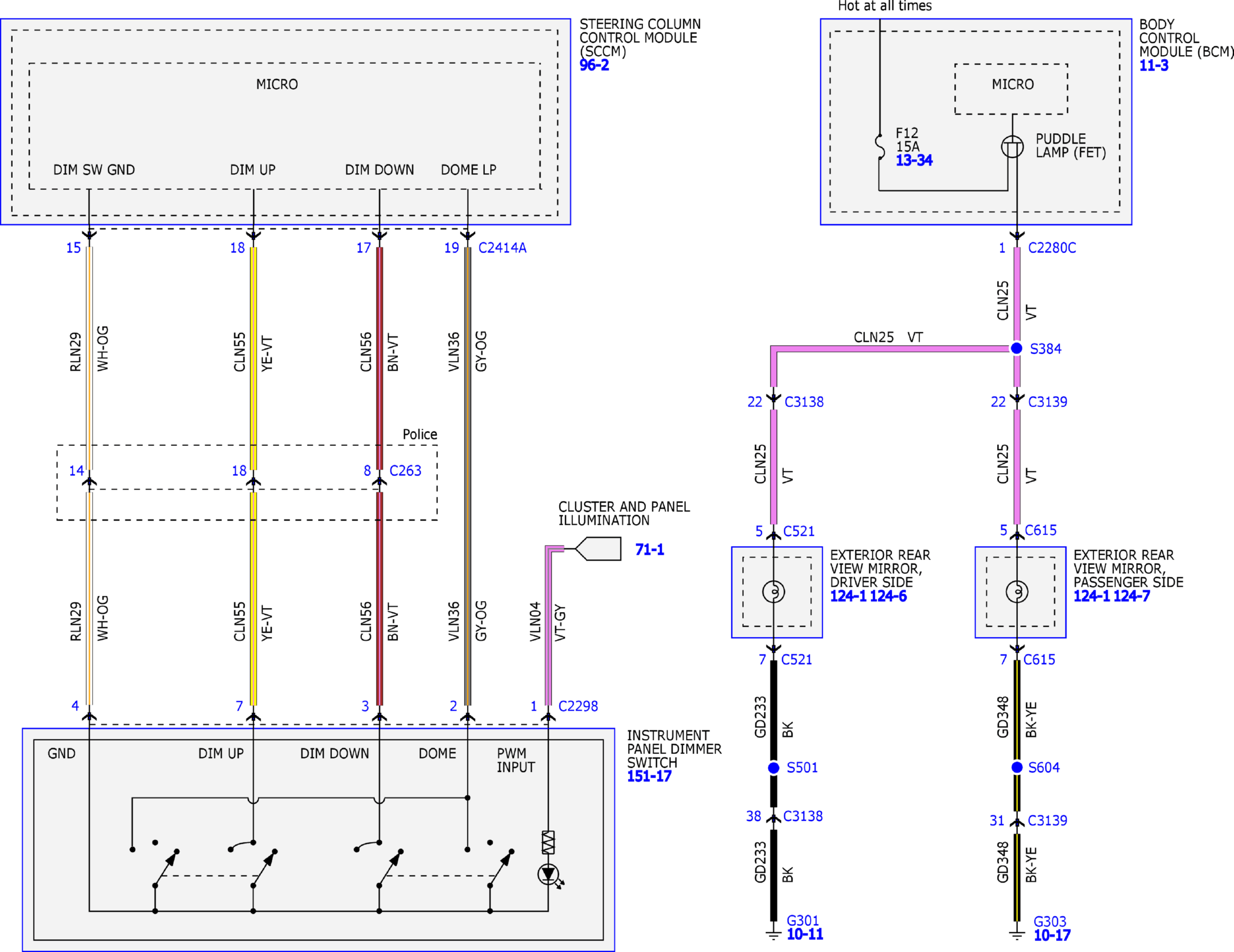
Task: Click the violet CLN25 VT horizontal wire
Action: (892, 349)
